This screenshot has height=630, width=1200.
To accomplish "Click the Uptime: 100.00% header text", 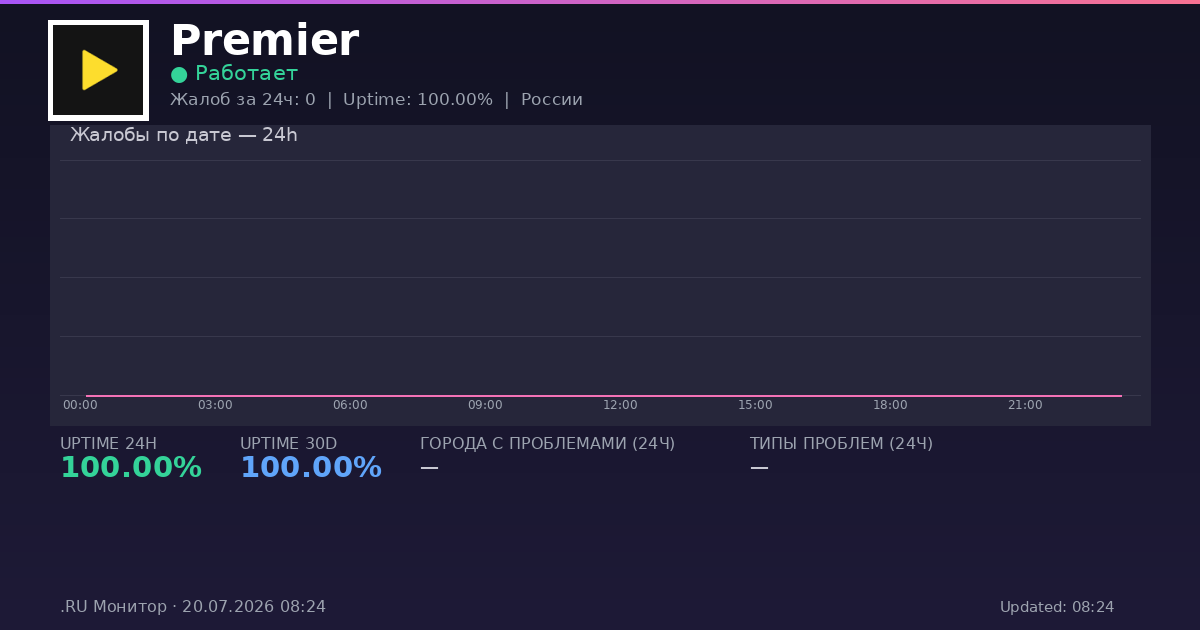I will [418, 100].
